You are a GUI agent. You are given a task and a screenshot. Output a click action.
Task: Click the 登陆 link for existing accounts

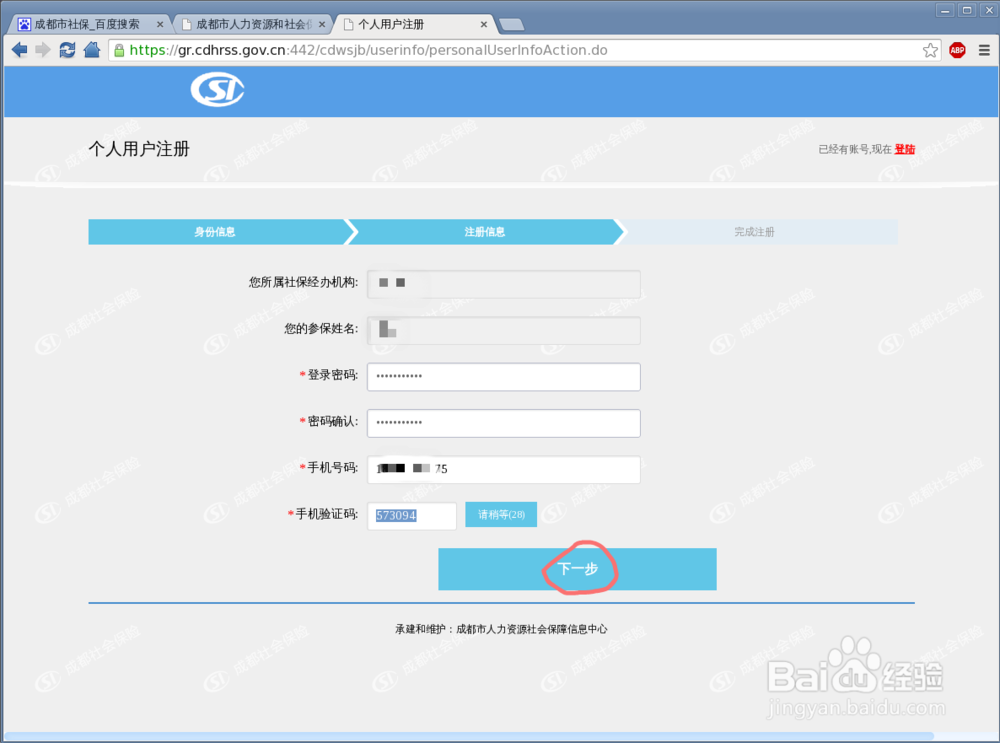click(x=905, y=148)
